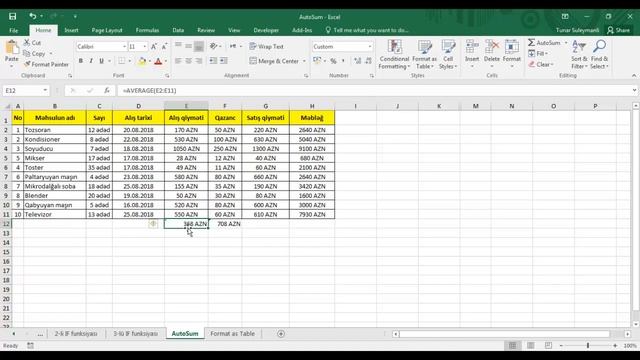
Task: Decrease the font size with the small A
Action: [164, 47]
